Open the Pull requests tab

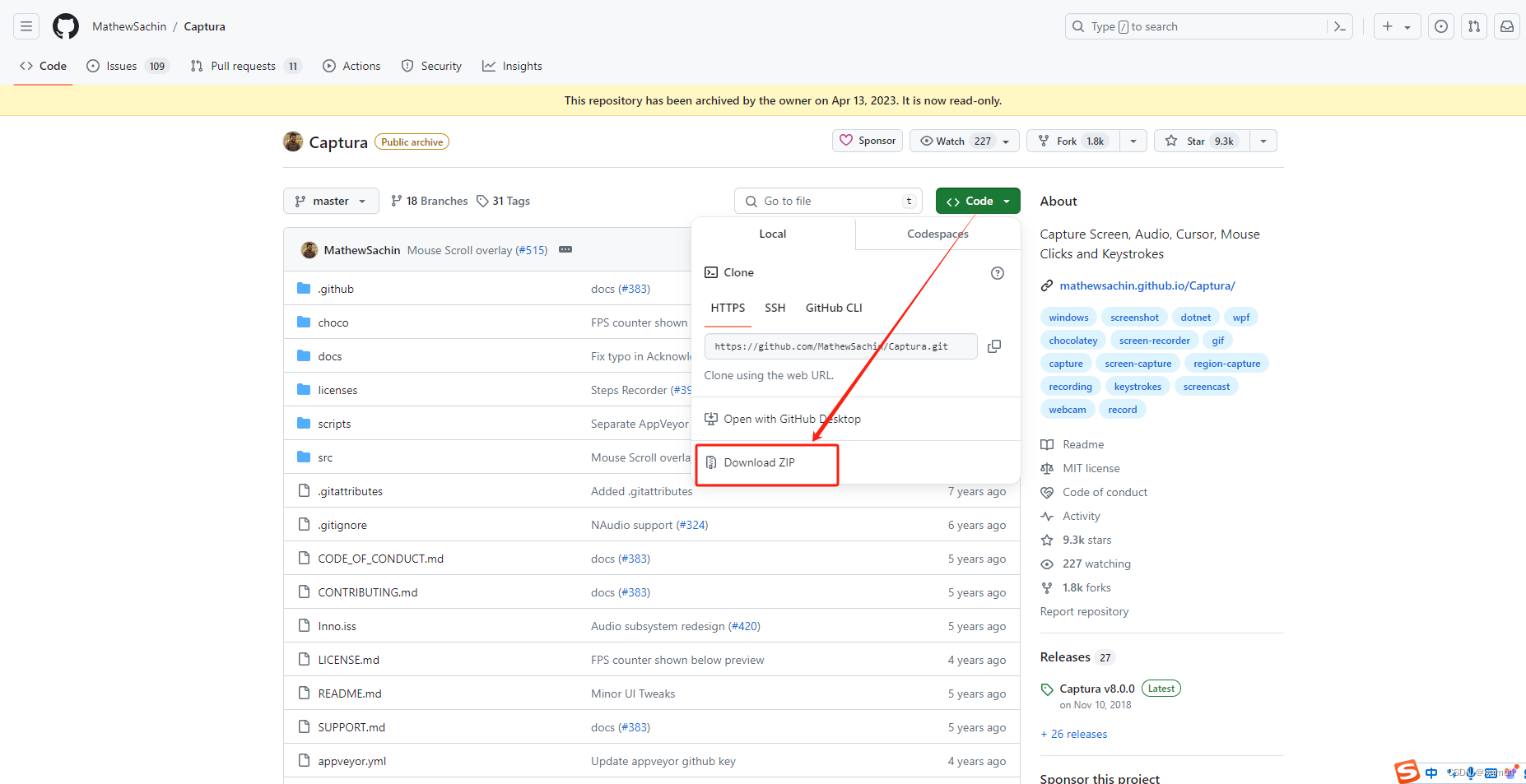point(245,66)
